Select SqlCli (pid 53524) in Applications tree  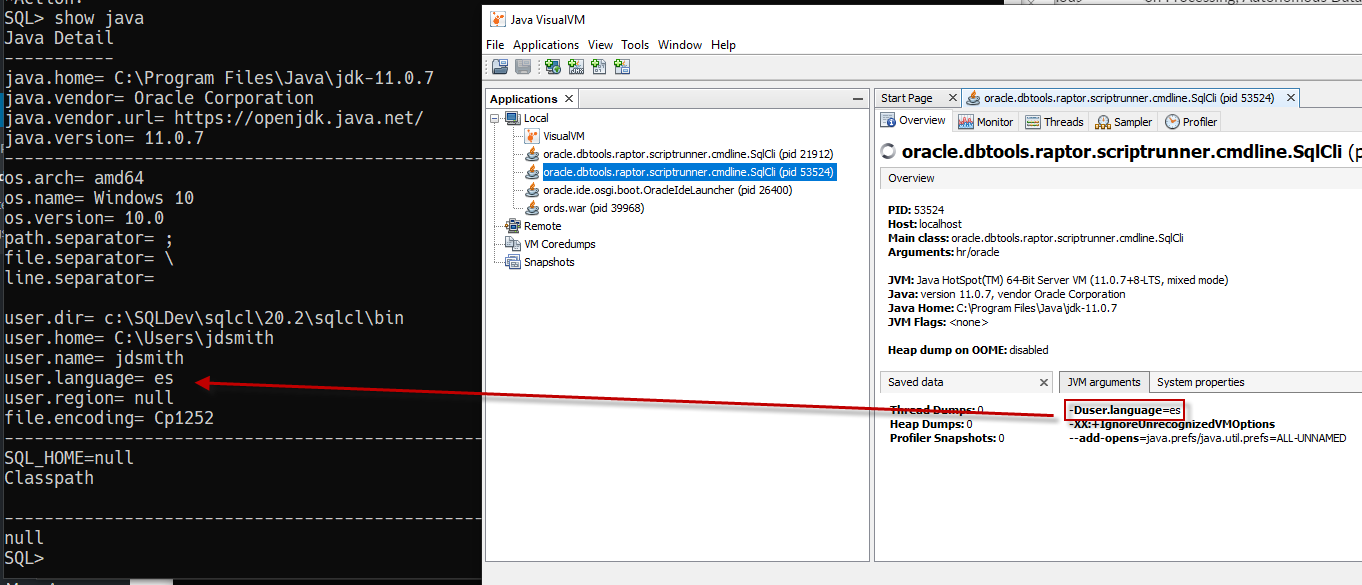(688, 172)
